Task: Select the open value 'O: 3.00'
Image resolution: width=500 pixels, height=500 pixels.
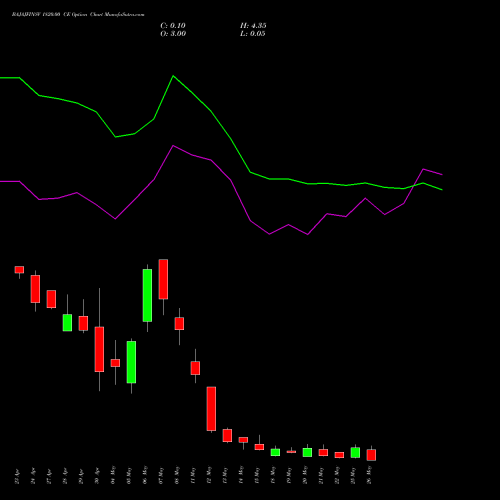Action: 173,34
